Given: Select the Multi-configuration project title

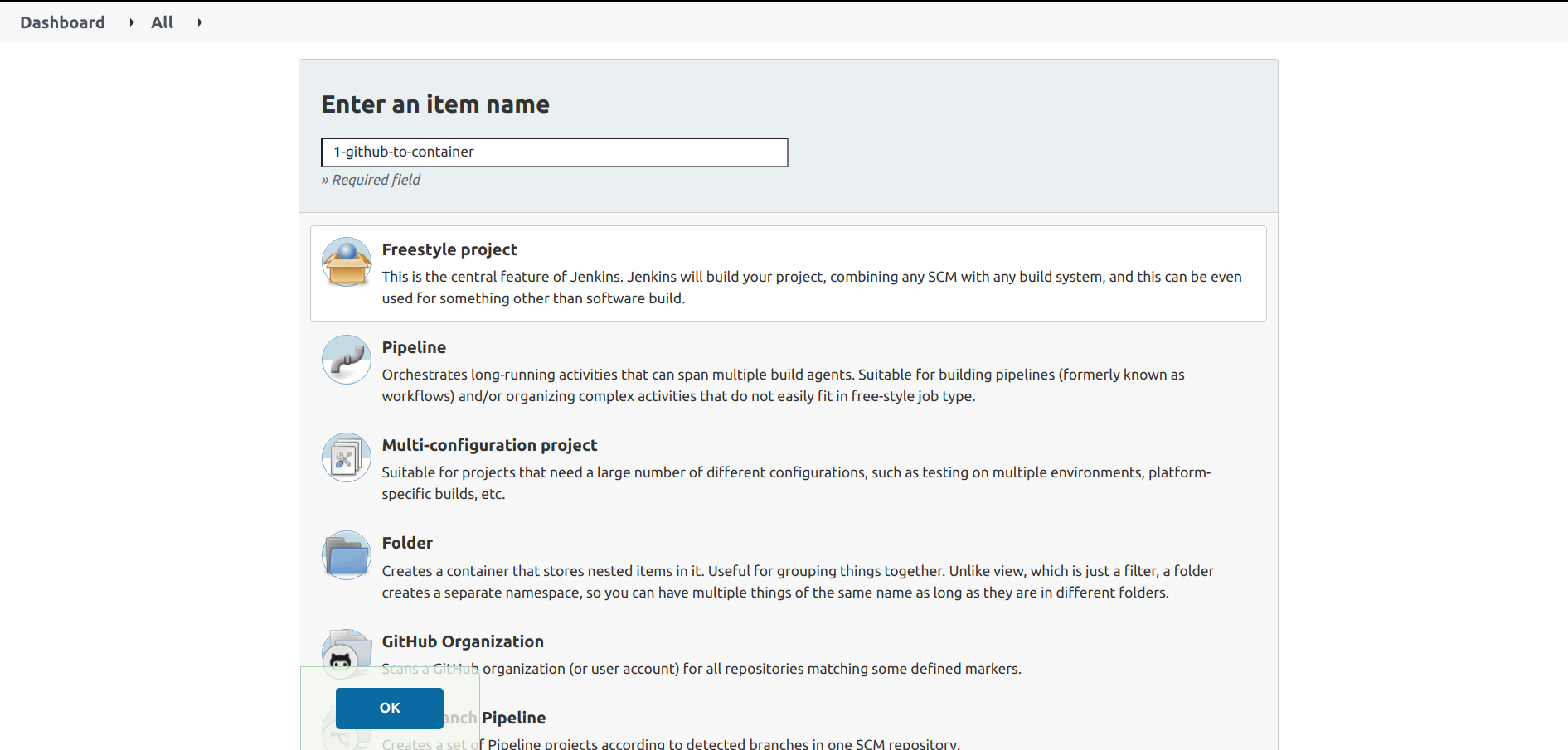Looking at the screenshot, I should click(x=489, y=445).
